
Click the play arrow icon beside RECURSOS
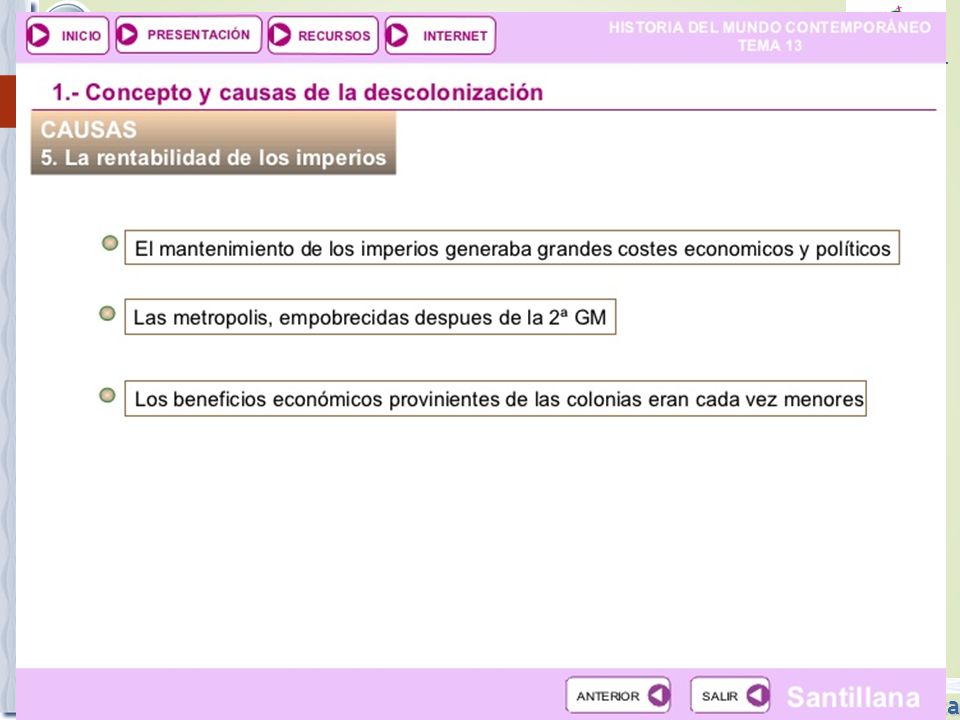coord(280,35)
